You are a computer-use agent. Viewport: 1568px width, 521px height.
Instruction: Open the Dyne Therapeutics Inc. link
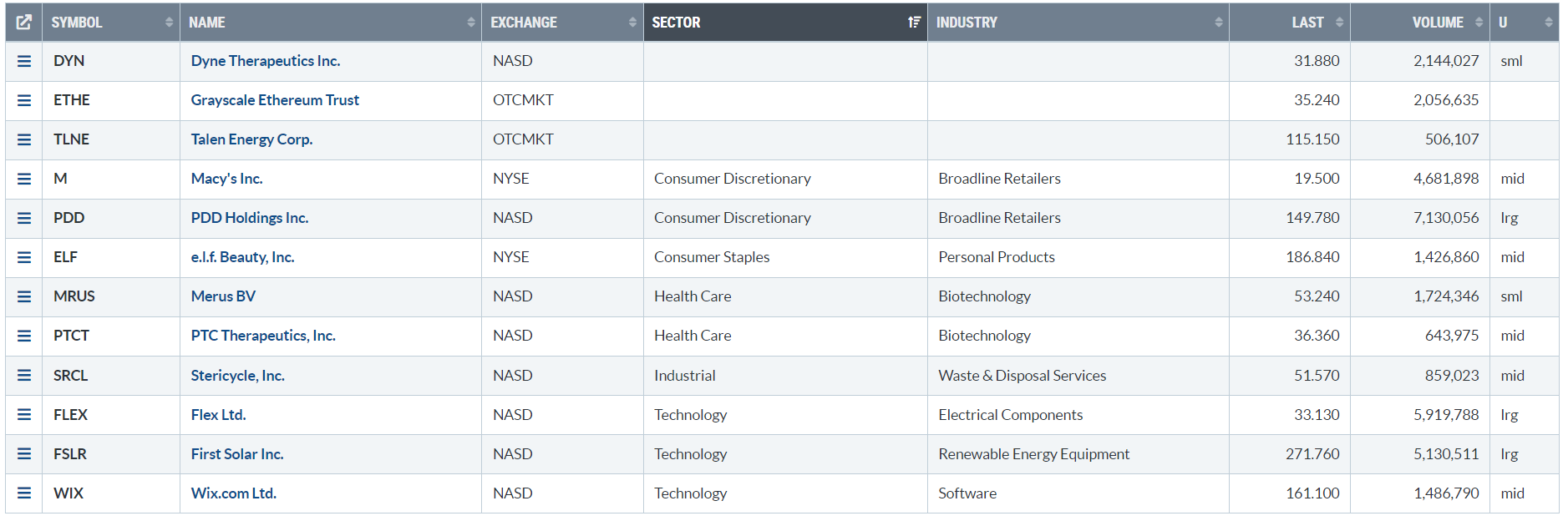(x=266, y=61)
